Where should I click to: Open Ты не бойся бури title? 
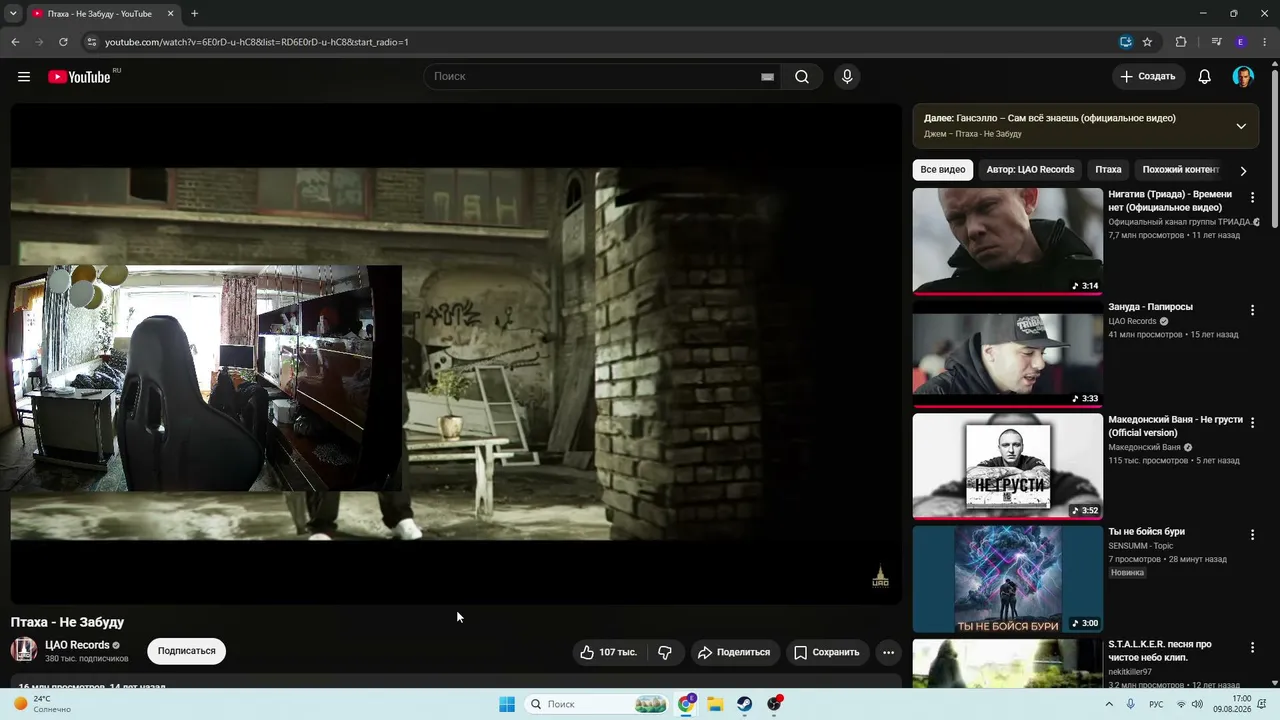(1146, 532)
